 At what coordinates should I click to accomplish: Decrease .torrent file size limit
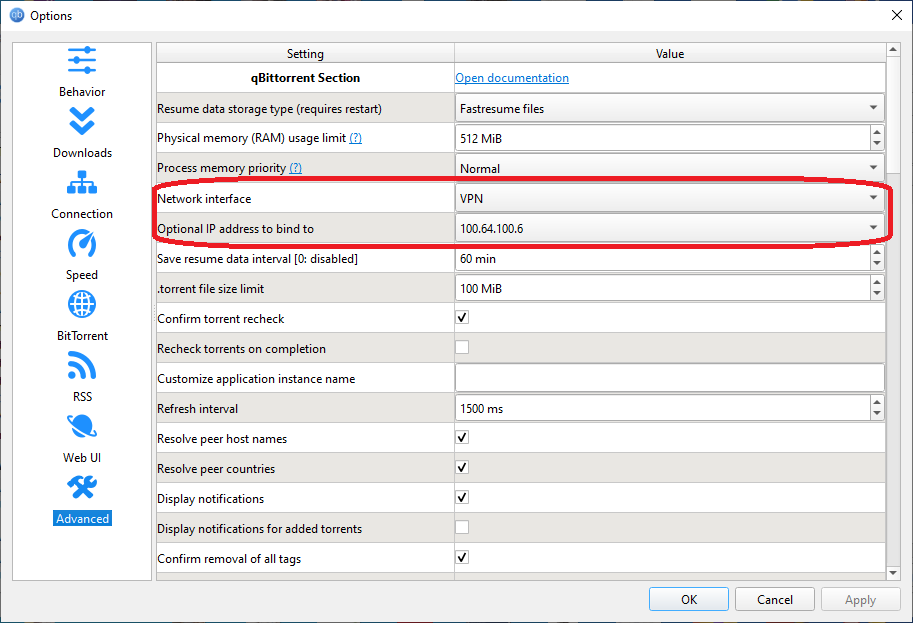click(877, 293)
